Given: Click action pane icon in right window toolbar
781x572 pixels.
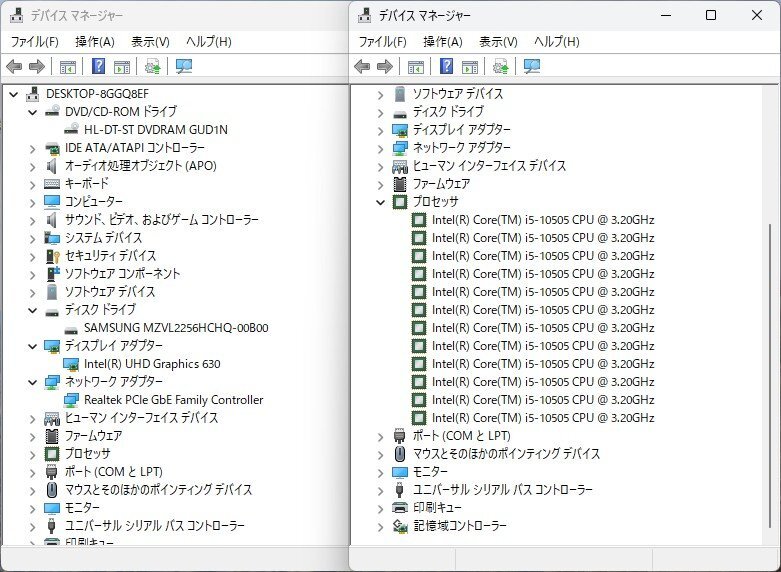Looking at the screenshot, I should (470, 66).
